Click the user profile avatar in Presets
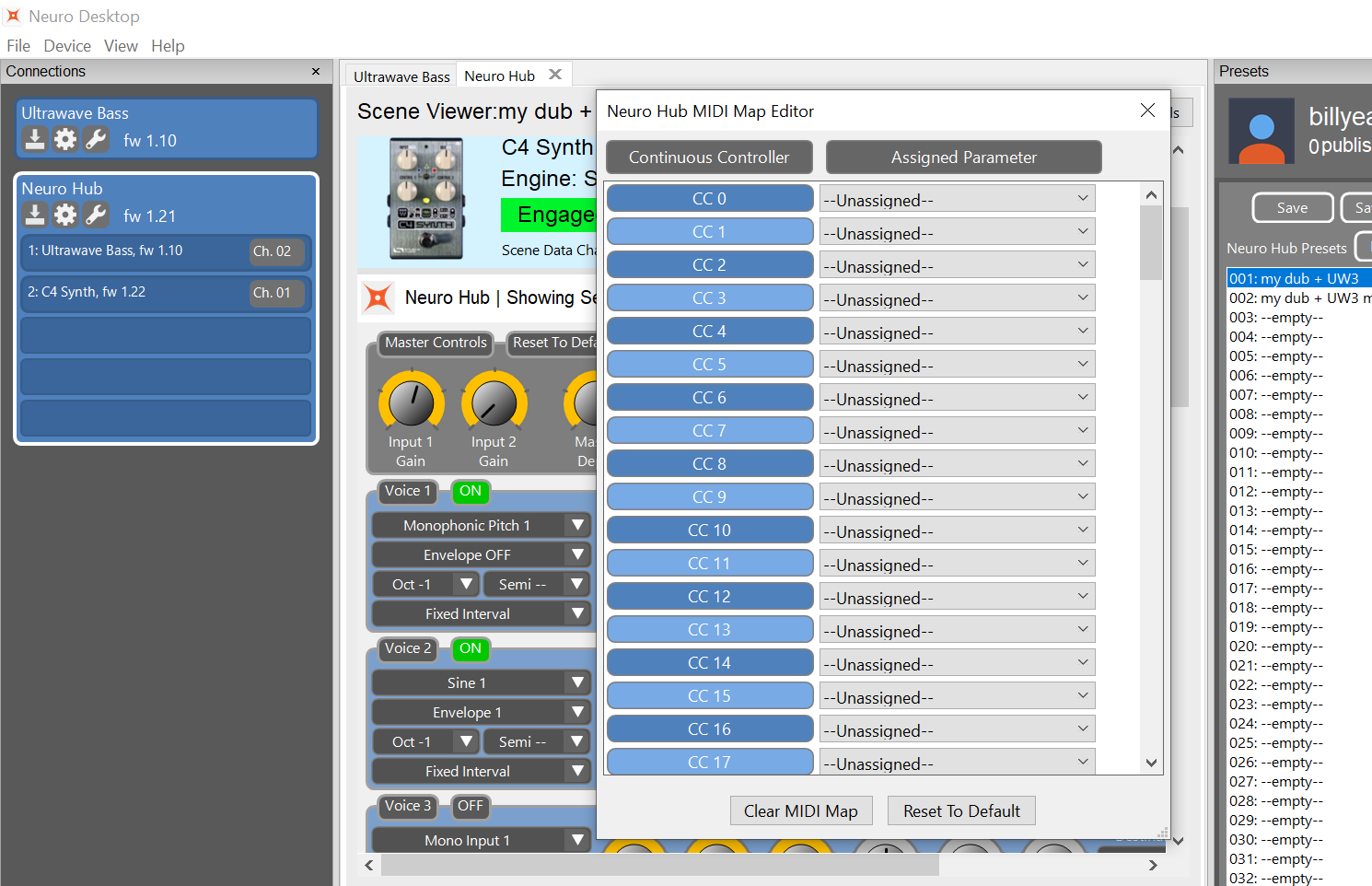Screen dimensions: 1372x886 pyautogui.click(x=1262, y=132)
